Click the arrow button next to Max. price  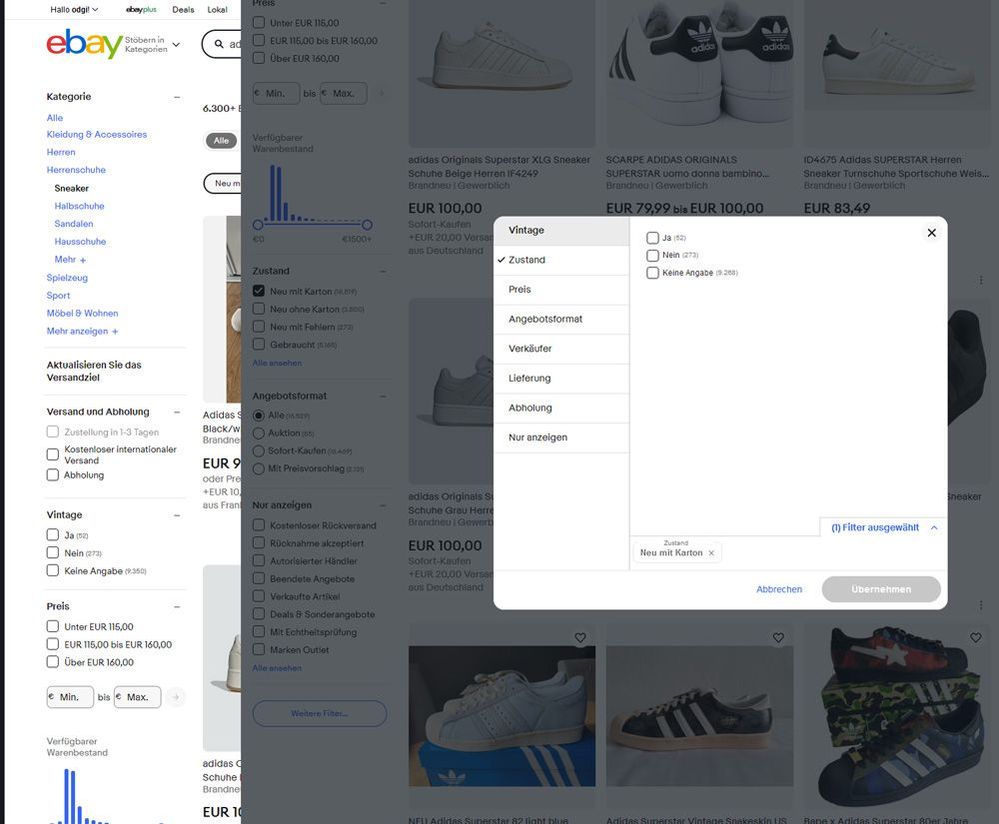pos(176,697)
